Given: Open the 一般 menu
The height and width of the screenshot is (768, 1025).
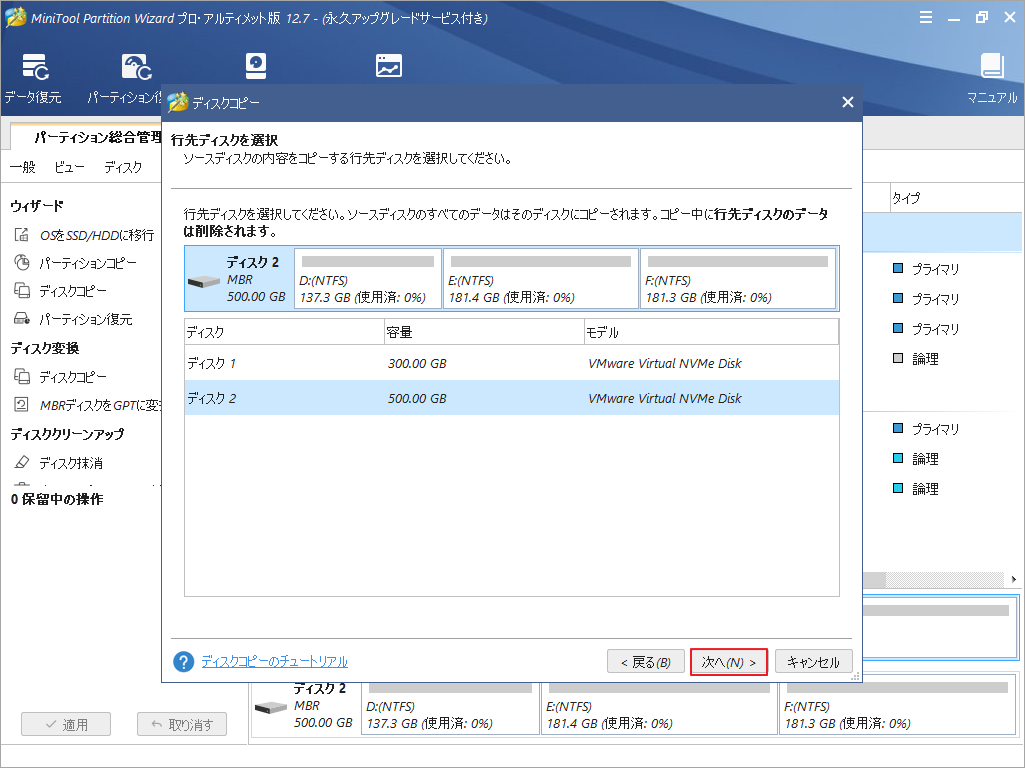Looking at the screenshot, I should 23,167.
